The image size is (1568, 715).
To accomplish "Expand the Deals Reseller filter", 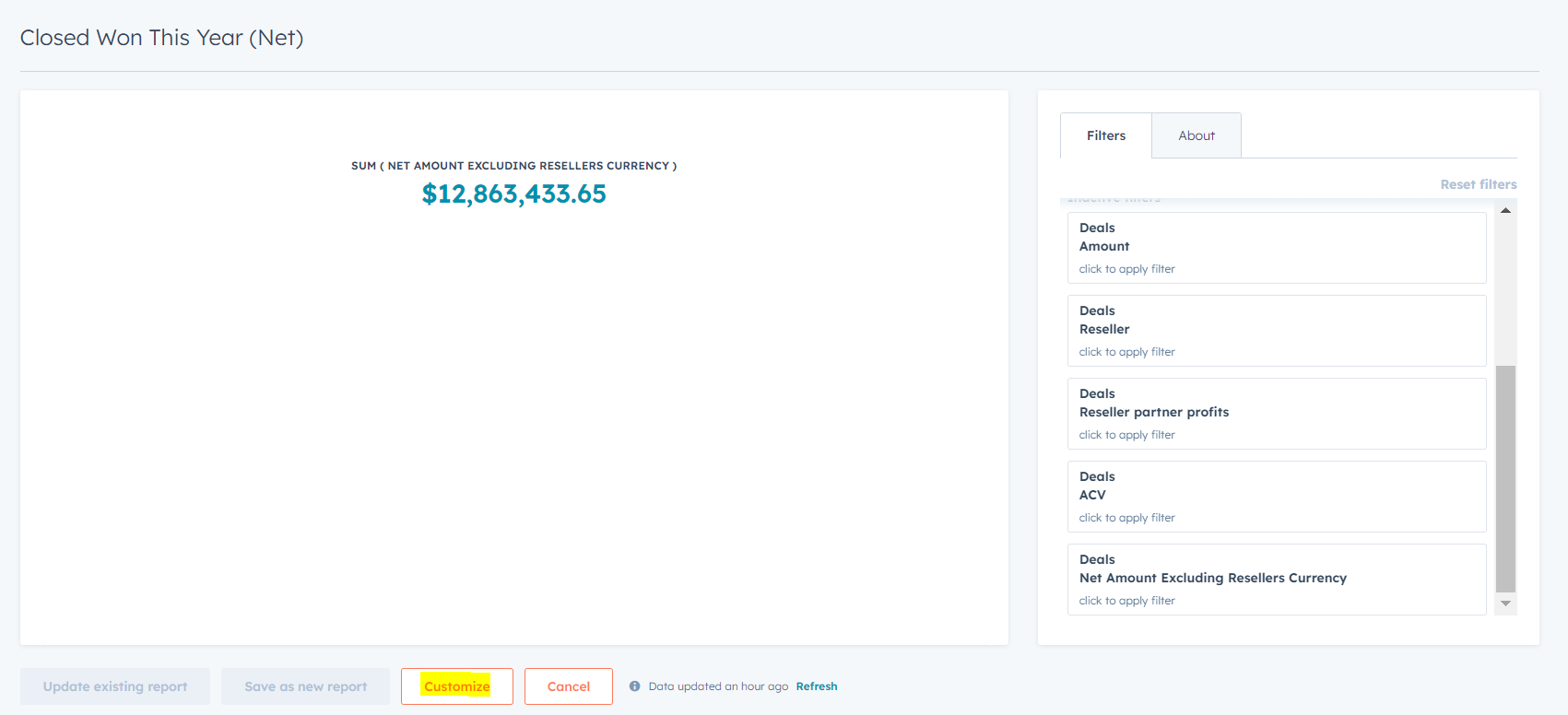I will point(1276,331).
